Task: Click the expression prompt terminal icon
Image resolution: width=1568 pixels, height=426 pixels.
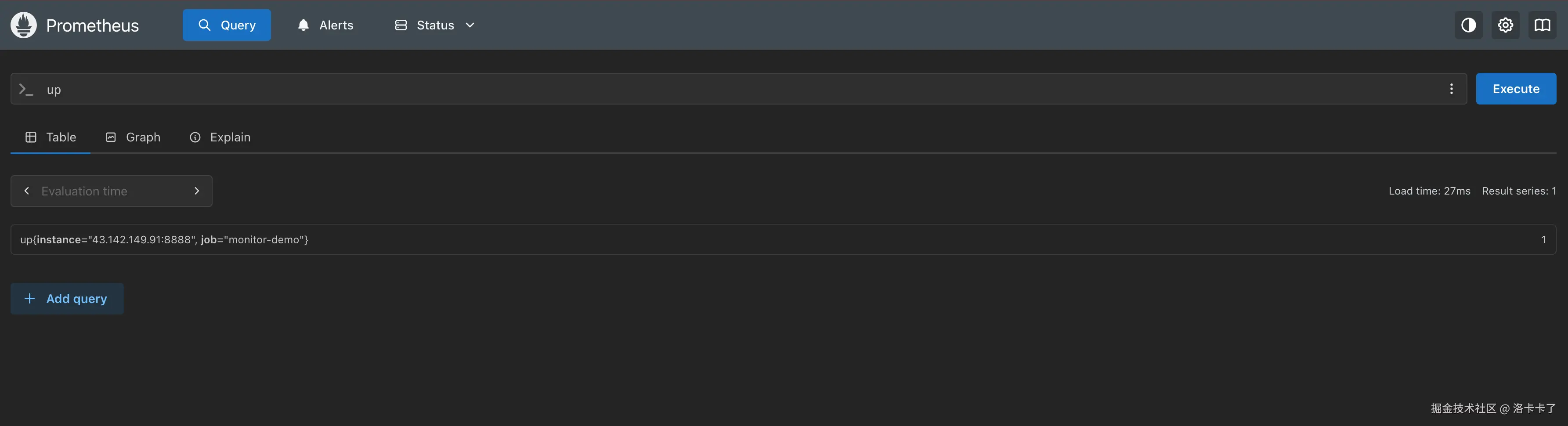Action: click(x=25, y=90)
